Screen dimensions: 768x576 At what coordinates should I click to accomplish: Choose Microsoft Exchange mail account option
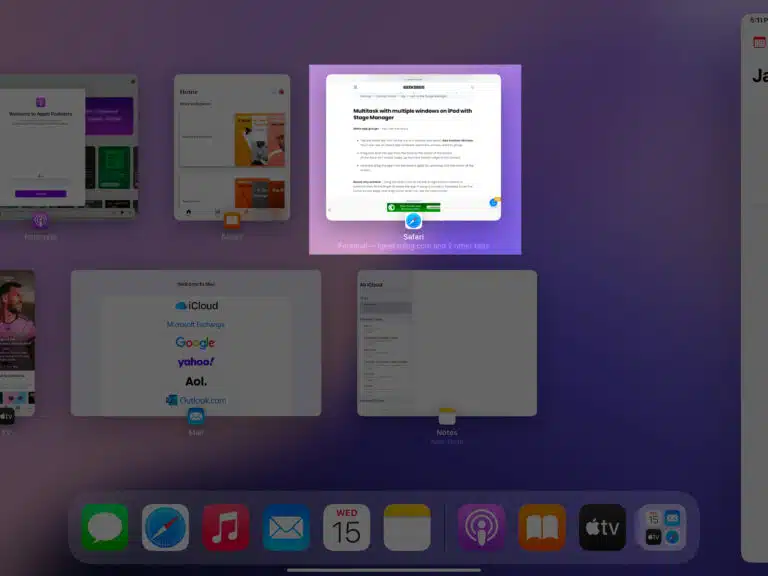196,324
